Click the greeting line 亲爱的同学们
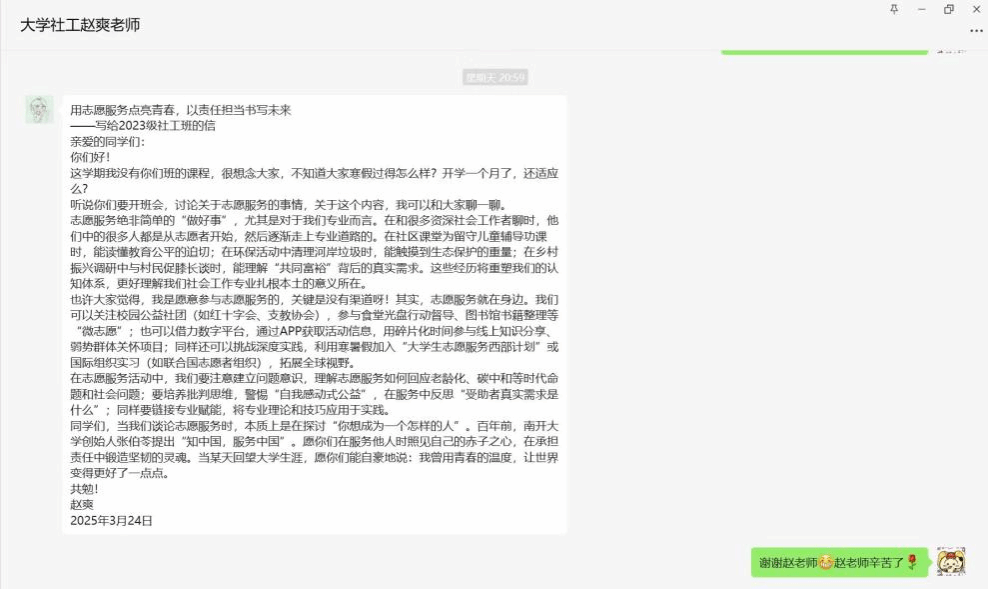Image resolution: width=988 pixels, height=589 pixels. coord(107,141)
